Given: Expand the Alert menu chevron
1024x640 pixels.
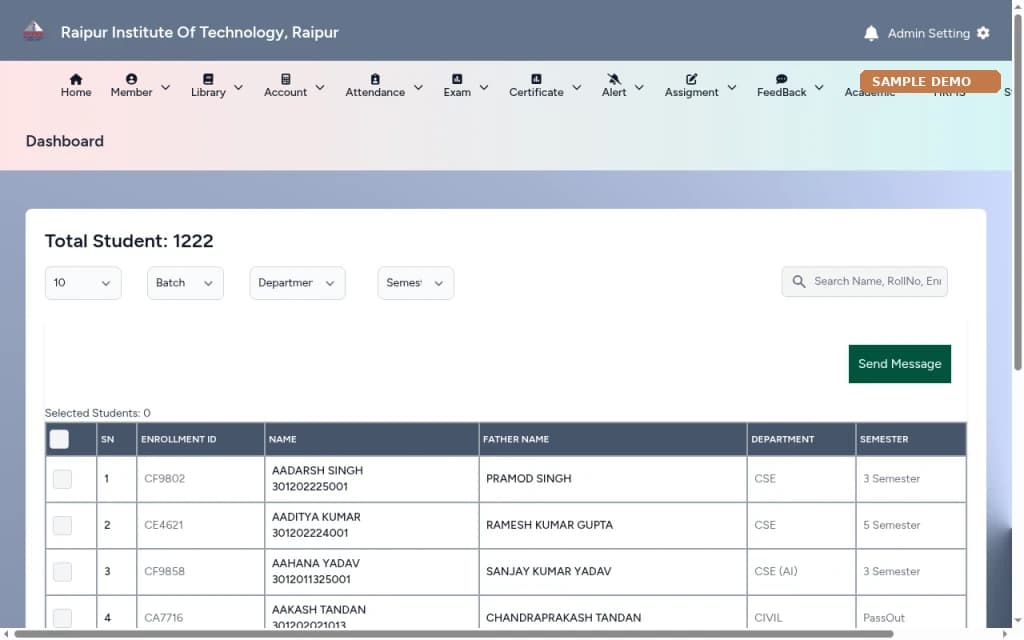Looking at the screenshot, I should click(x=639, y=87).
